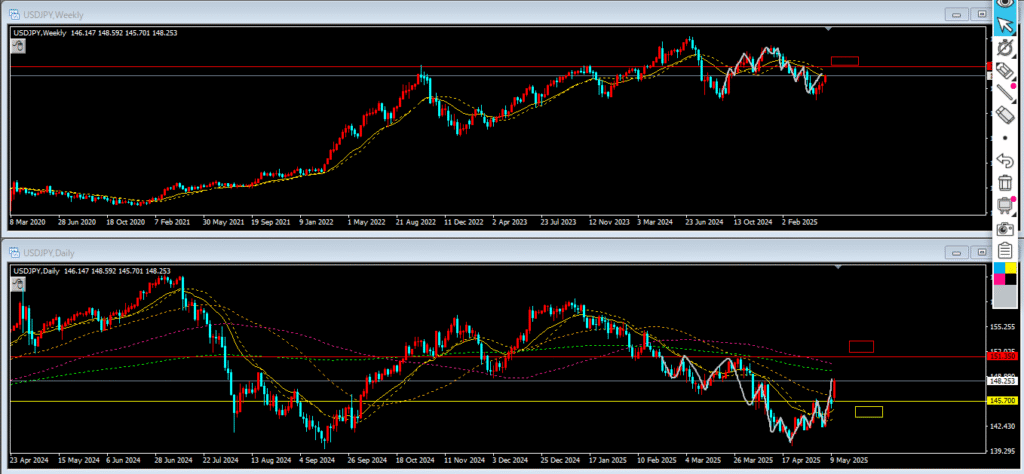
Task: Click the trash bin clear icon
Action: (x=1007, y=183)
